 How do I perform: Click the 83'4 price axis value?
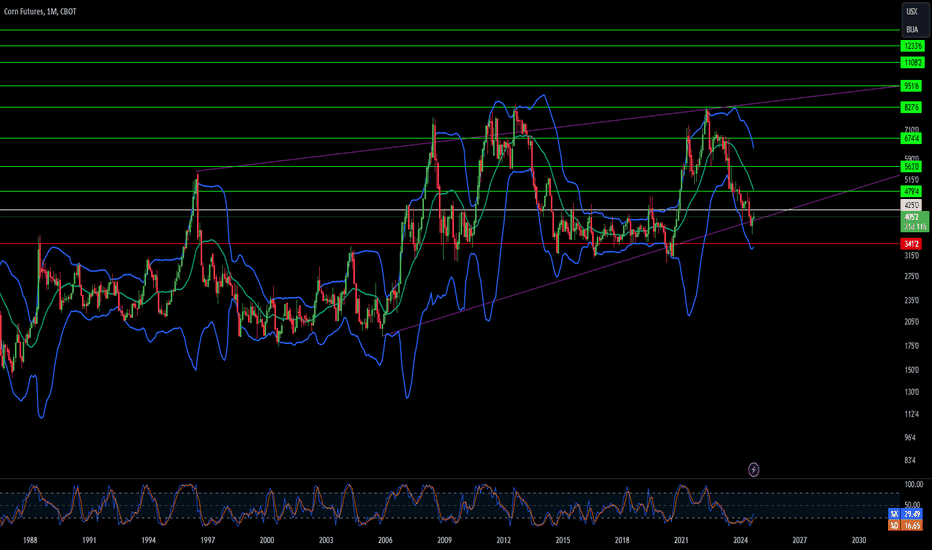pos(910,461)
